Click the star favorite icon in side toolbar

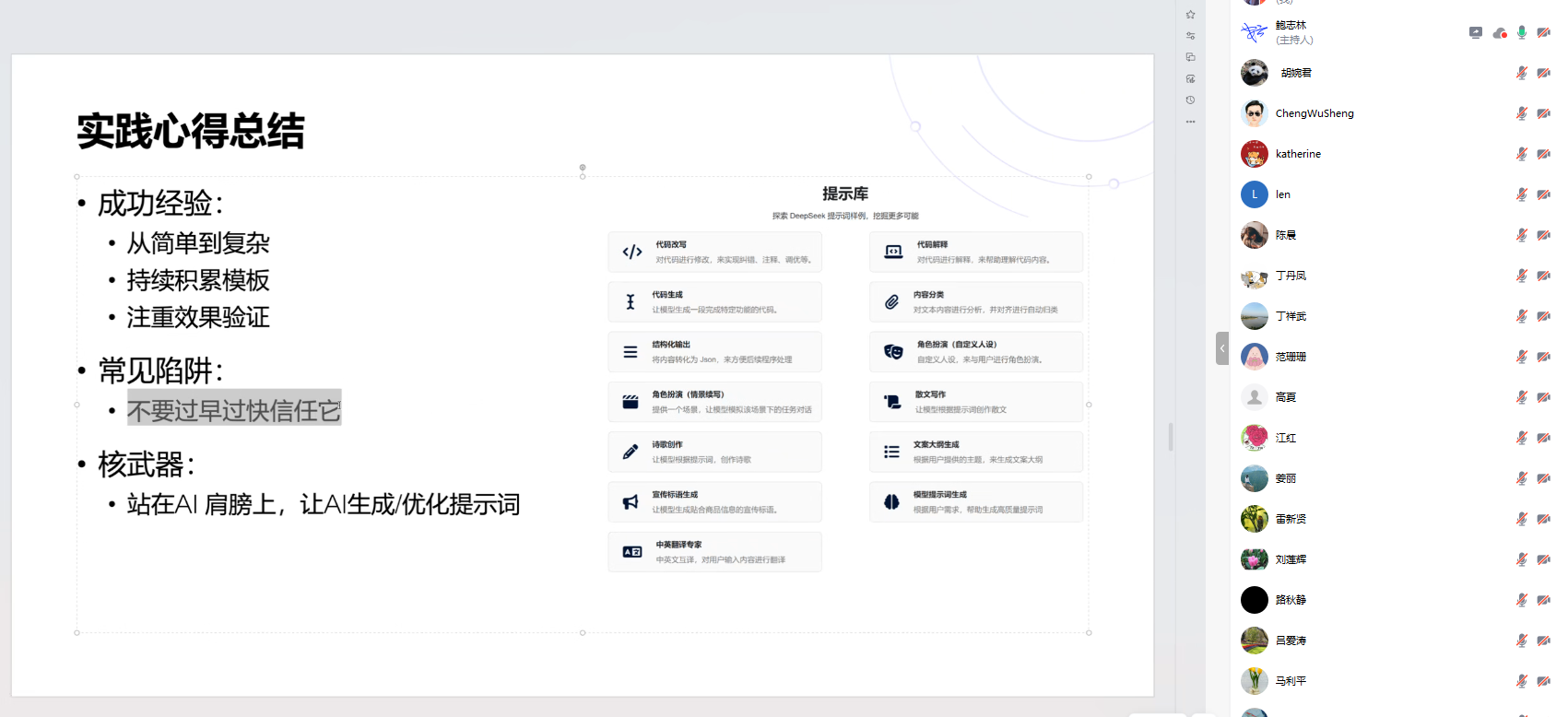click(x=1190, y=15)
